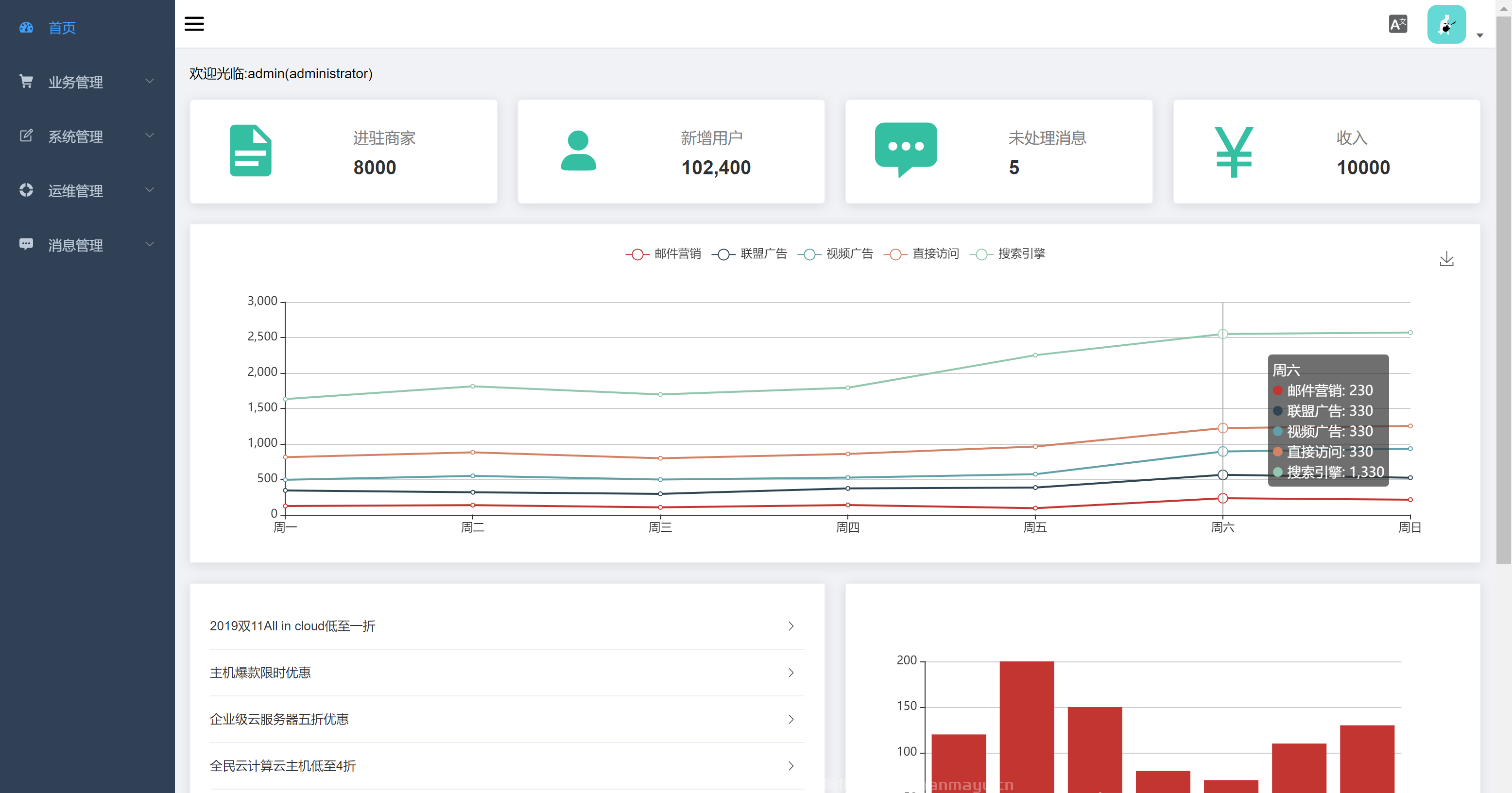The image size is (1512, 793).
Task: Download chart using save-image icon
Action: click(1446, 259)
